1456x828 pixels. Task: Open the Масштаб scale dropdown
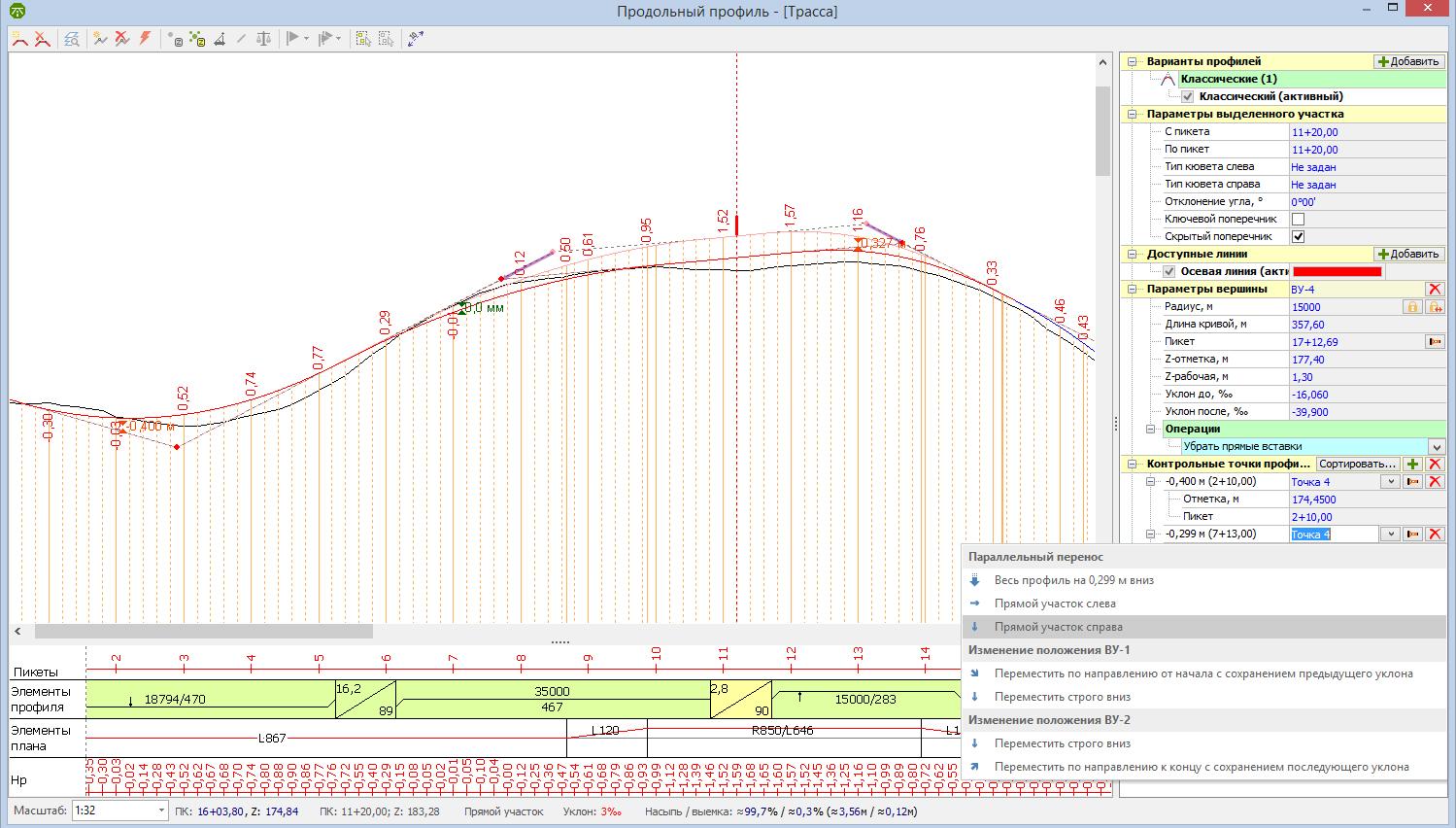161,811
